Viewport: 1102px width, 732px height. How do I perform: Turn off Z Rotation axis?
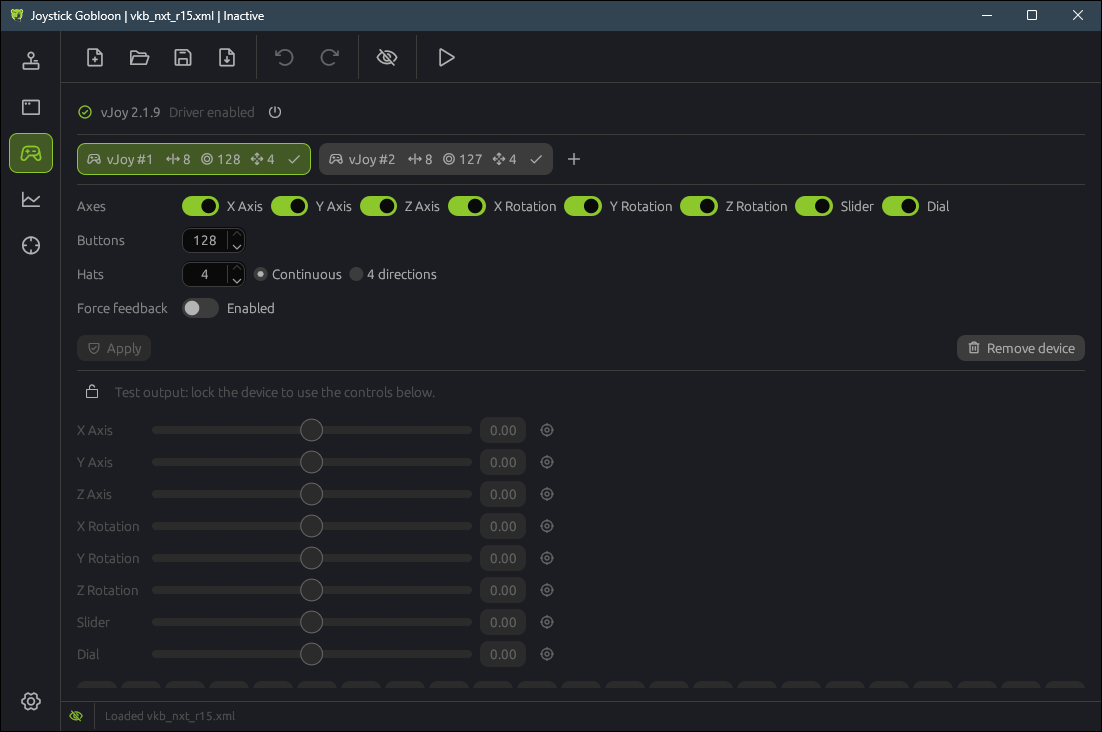(x=699, y=207)
